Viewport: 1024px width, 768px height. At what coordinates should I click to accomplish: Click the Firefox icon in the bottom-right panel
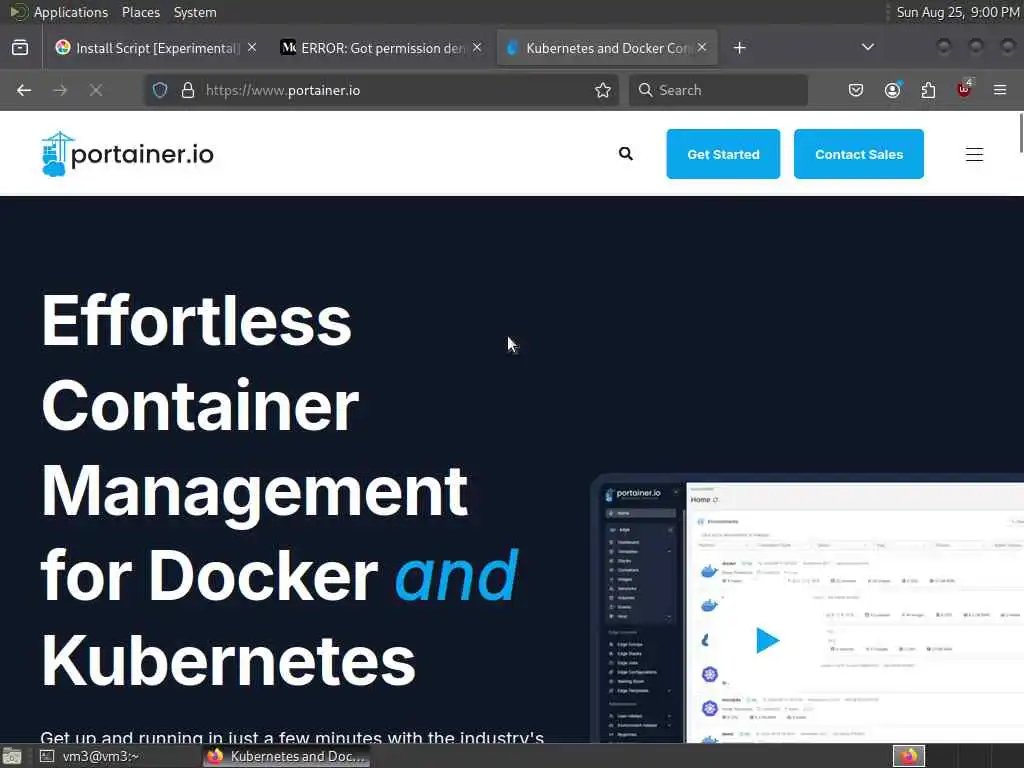[909, 756]
